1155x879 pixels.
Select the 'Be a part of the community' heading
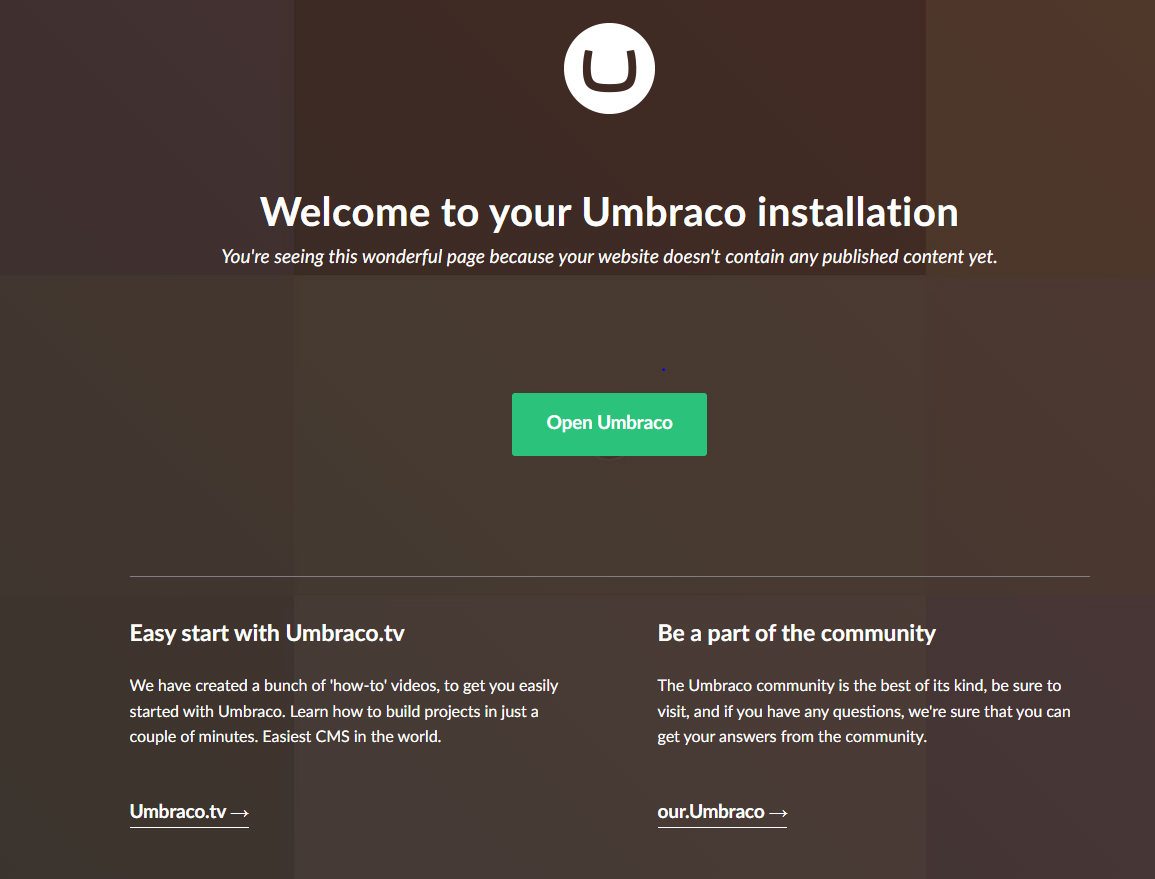tap(796, 633)
